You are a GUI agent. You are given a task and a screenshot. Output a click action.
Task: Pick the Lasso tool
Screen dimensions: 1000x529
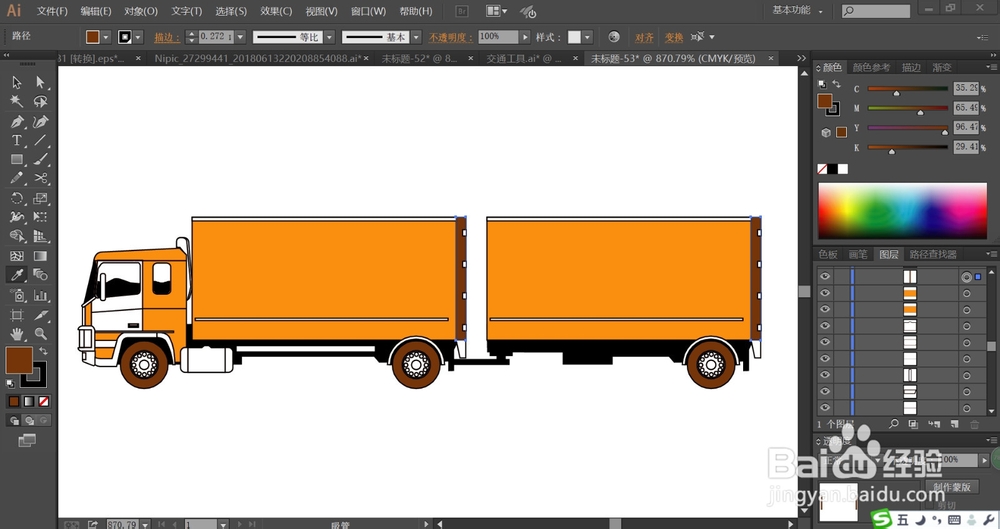coord(40,101)
